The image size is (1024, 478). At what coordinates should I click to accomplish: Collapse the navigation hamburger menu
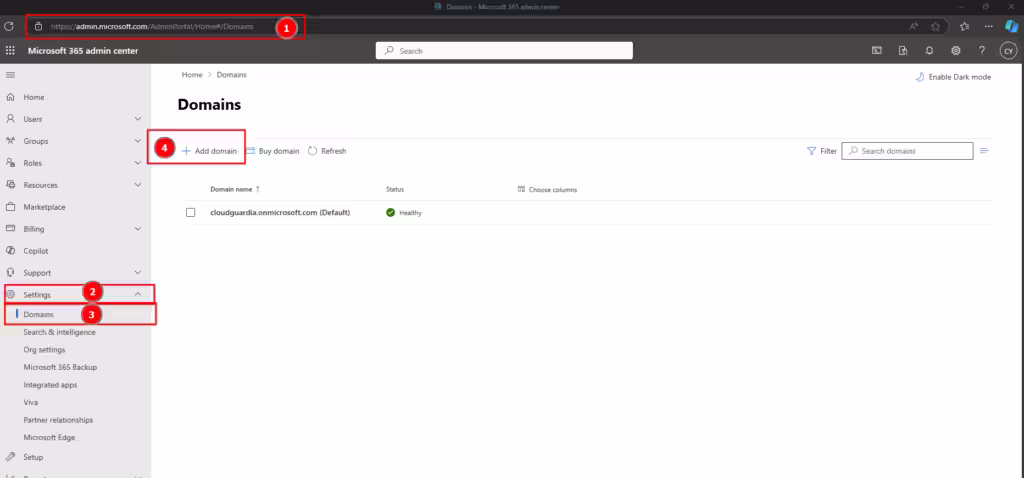tap(11, 75)
